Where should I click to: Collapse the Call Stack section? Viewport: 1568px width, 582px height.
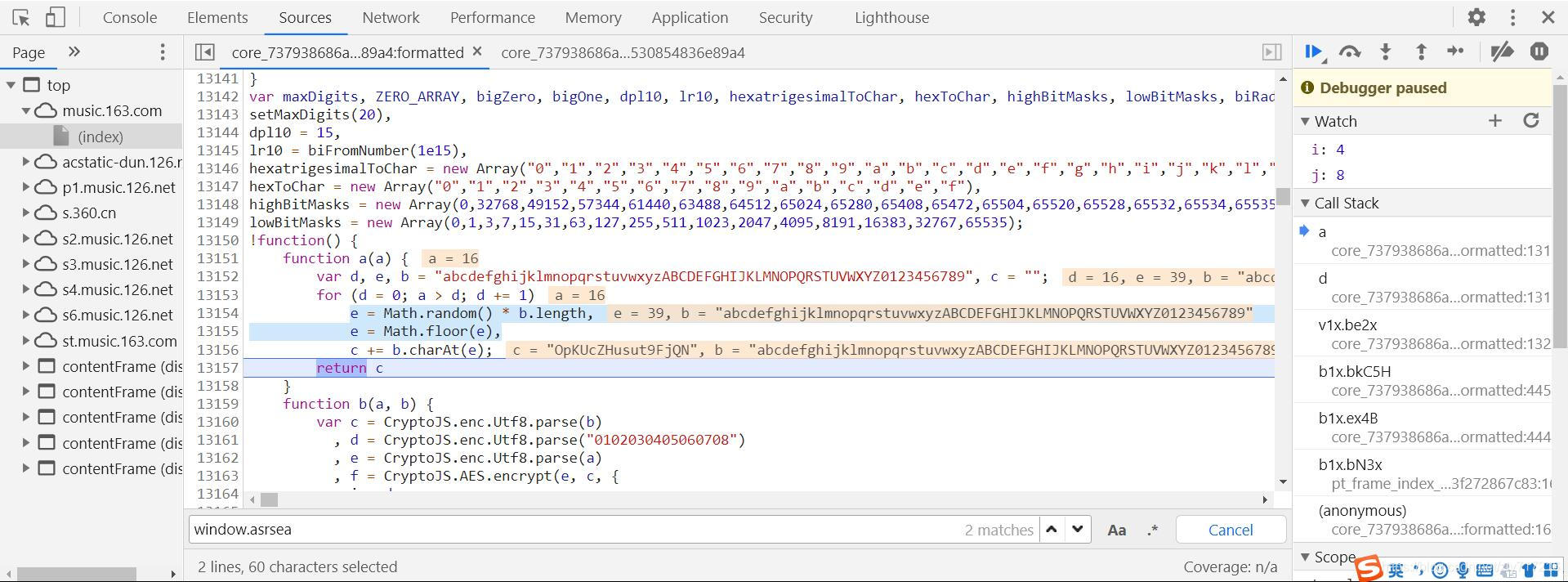tap(1305, 203)
